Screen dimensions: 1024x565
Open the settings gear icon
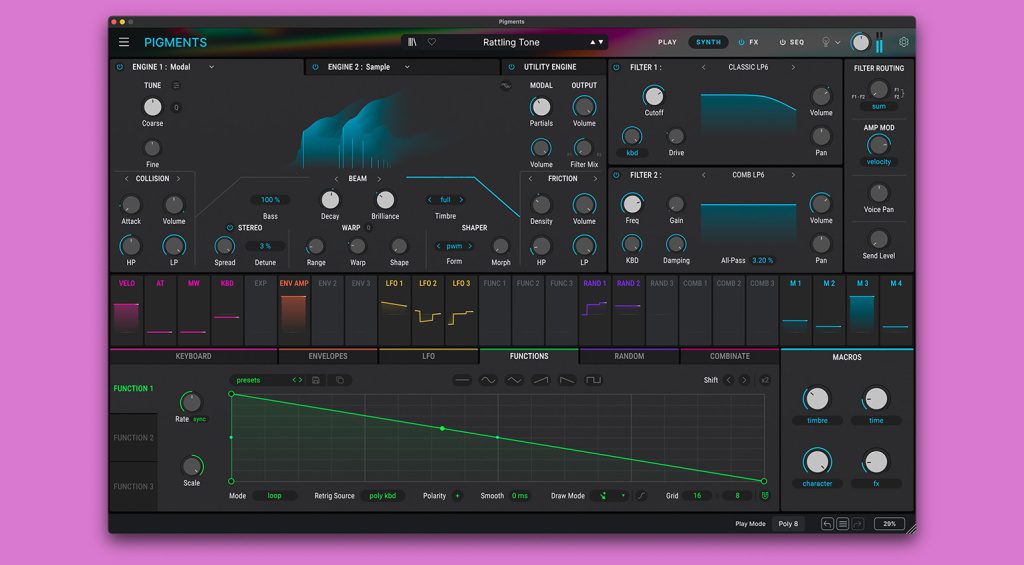[x=904, y=42]
